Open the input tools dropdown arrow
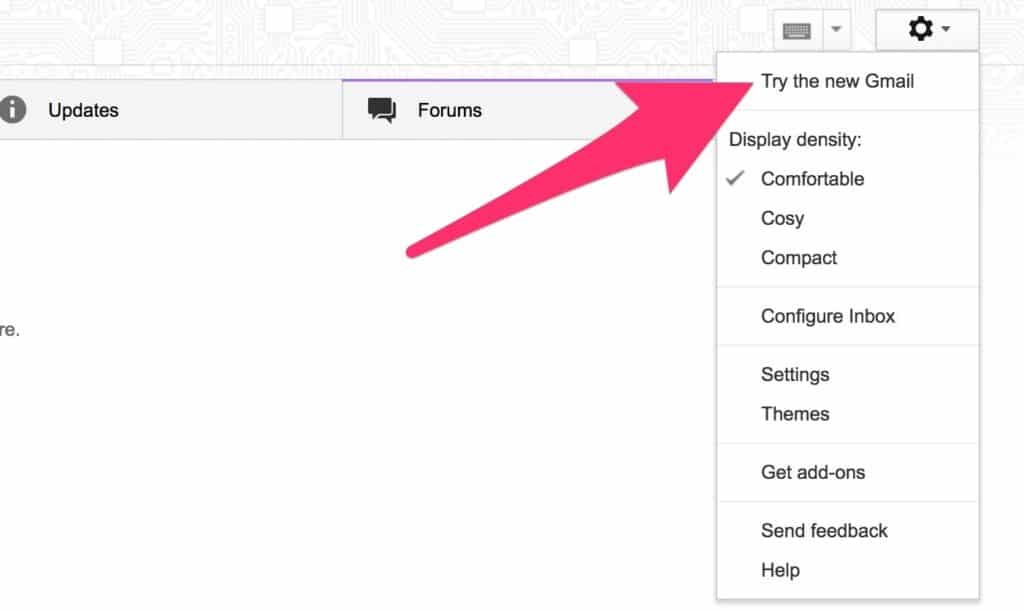This screenshot has width=1024, height=611. [x=837, y=31]
